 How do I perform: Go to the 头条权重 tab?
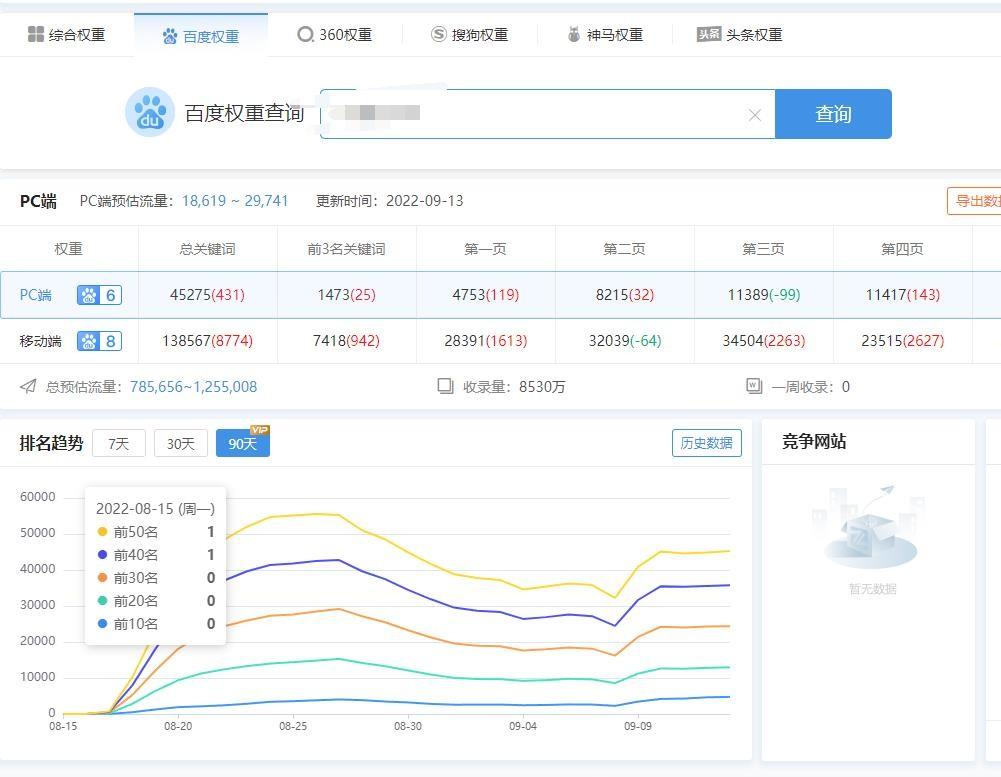click(739, 35)
